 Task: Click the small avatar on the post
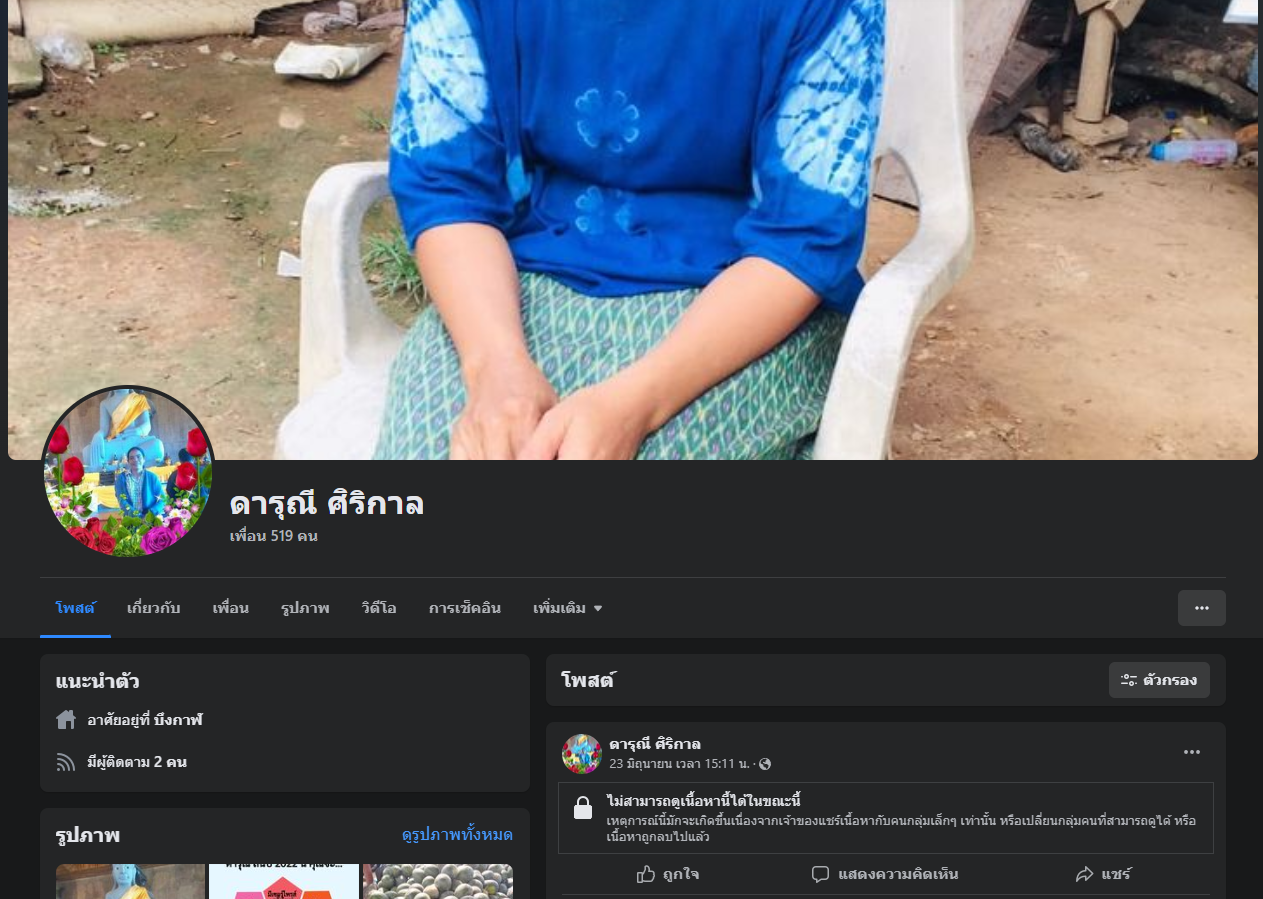coord(582,753)
